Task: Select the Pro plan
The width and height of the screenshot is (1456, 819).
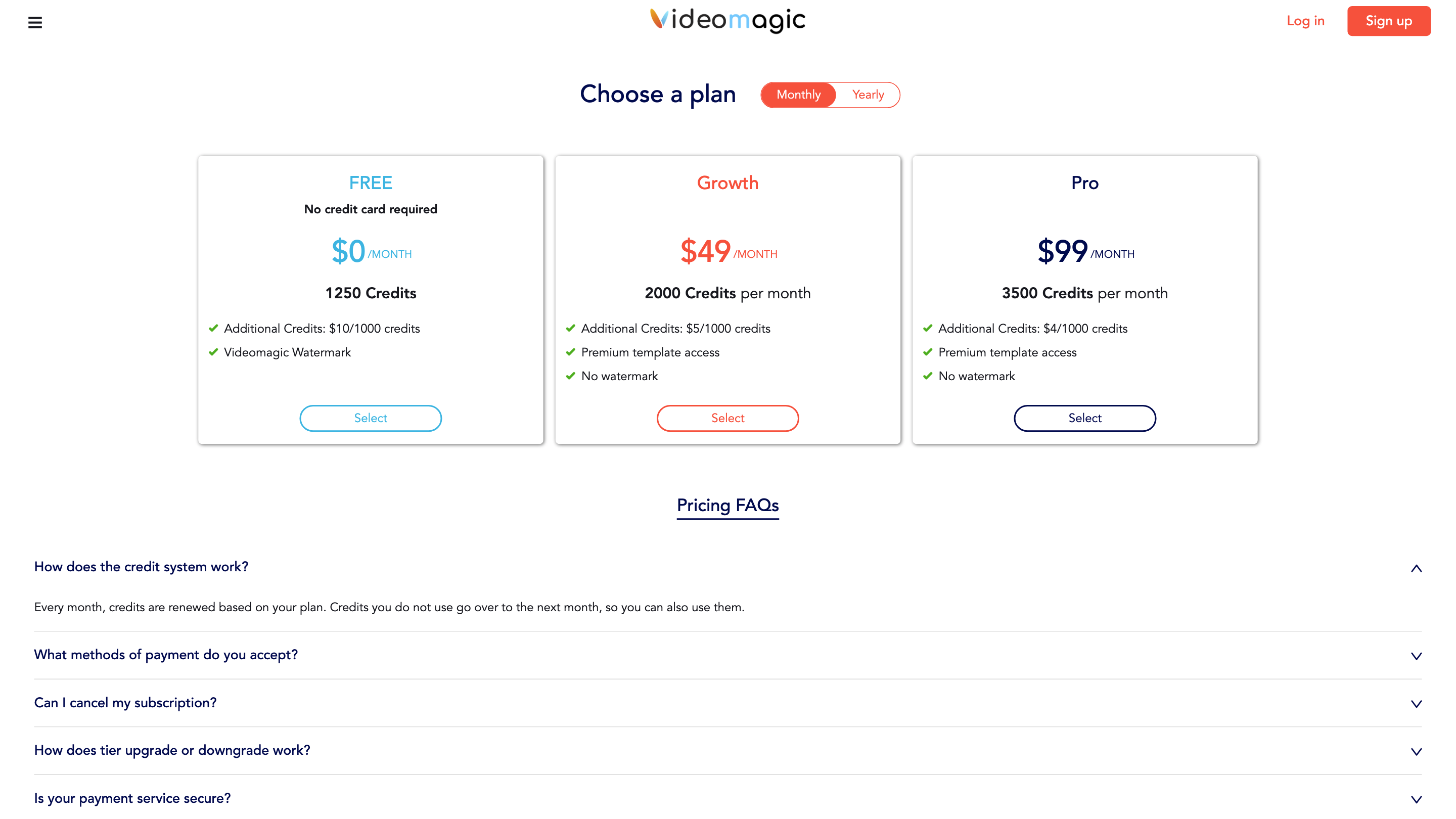Action: coord(1084,418)
